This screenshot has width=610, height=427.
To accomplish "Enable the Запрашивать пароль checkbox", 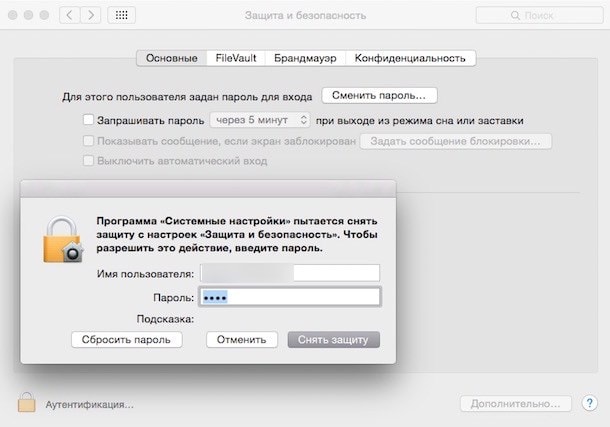I will [88, 119].
